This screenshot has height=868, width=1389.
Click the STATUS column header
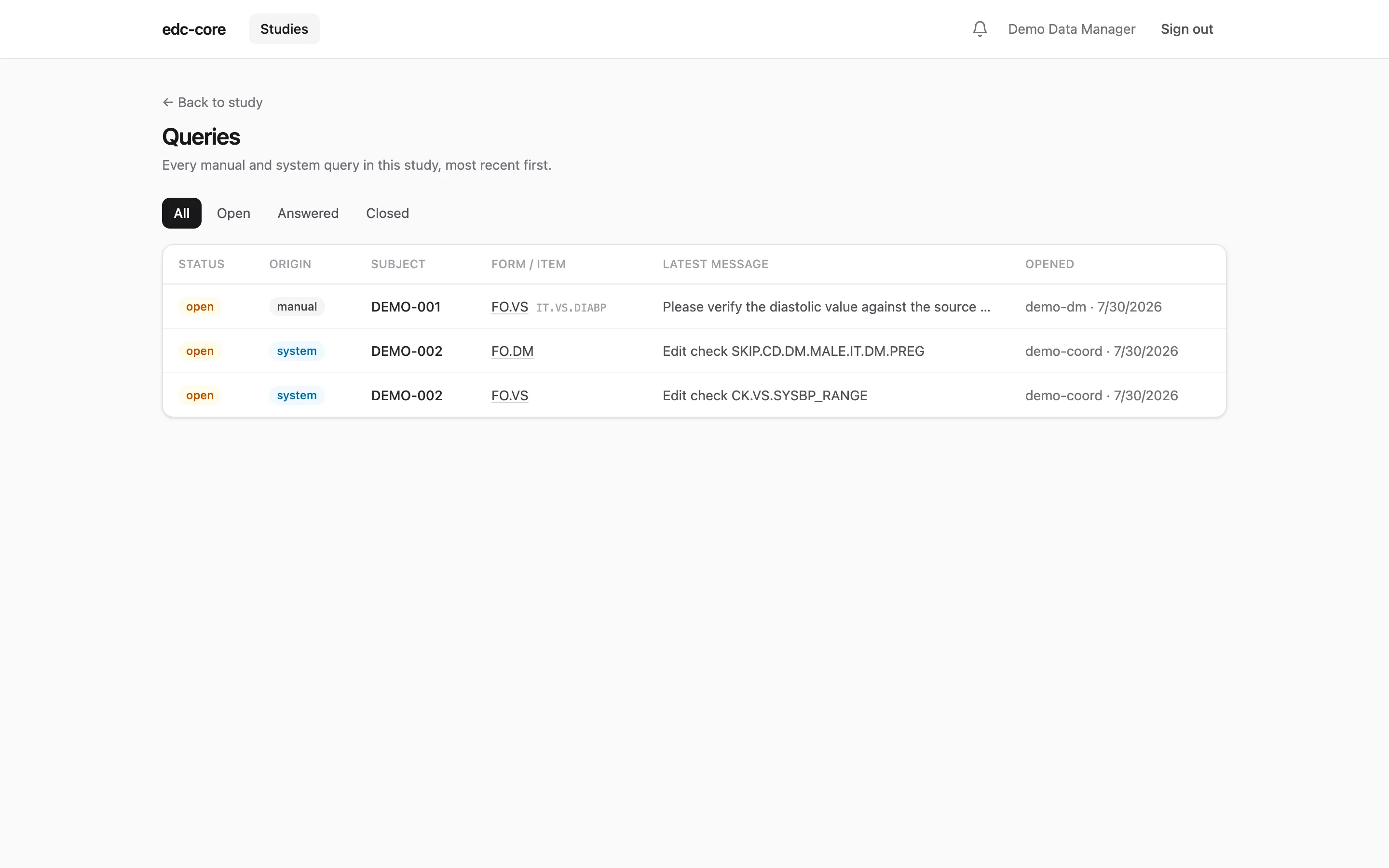pos(202,264)
